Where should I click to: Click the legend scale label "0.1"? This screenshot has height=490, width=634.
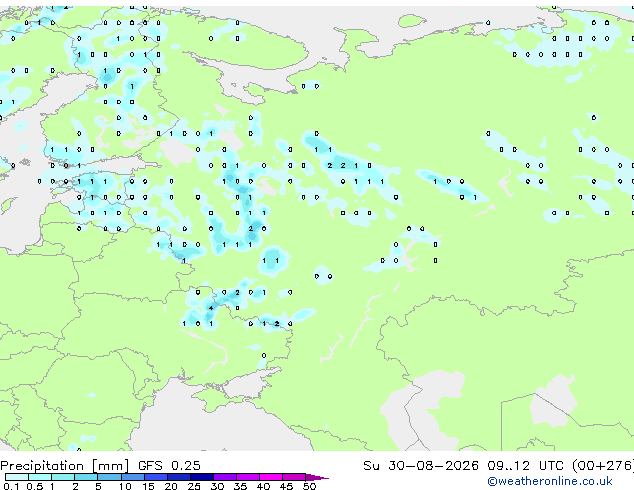click(11, 486)
